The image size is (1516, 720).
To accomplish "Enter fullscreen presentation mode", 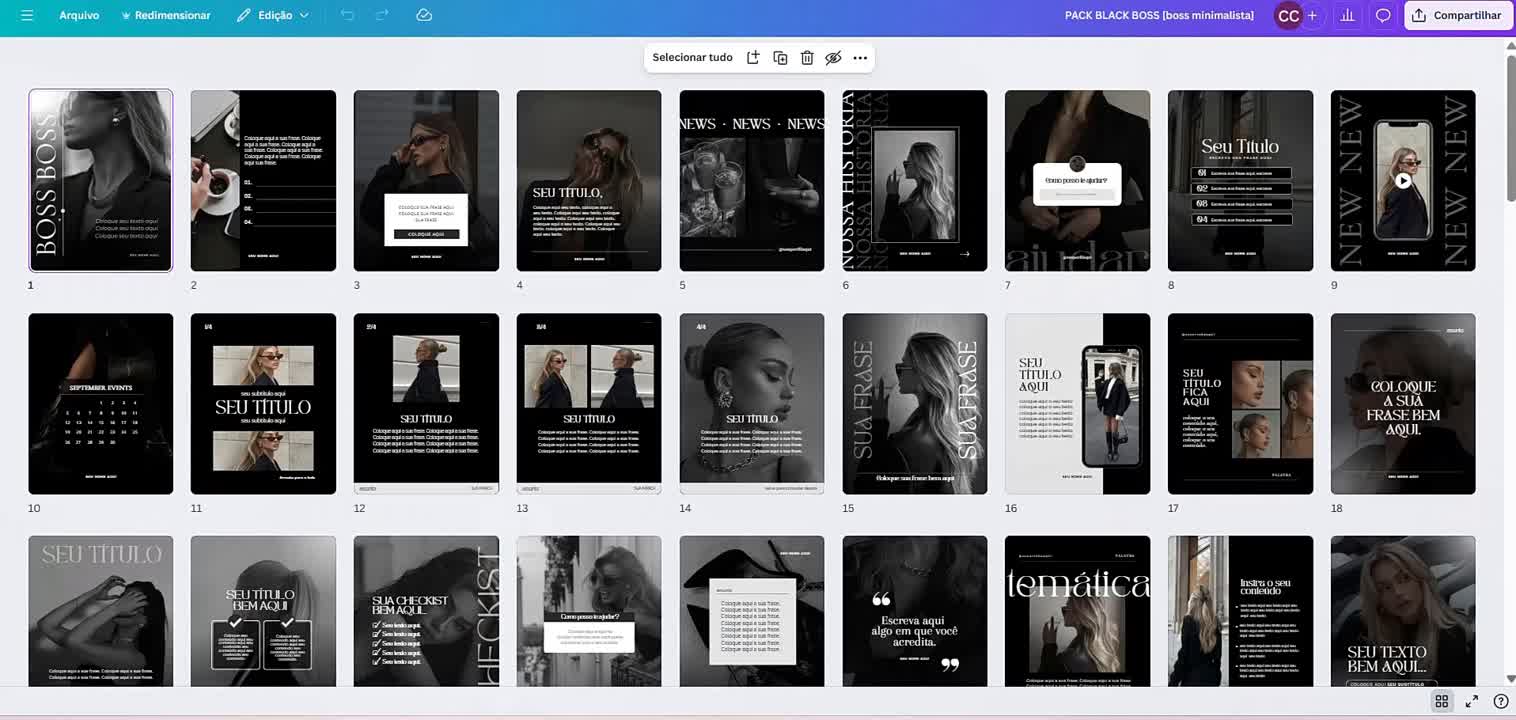I will pos(1472,701).
